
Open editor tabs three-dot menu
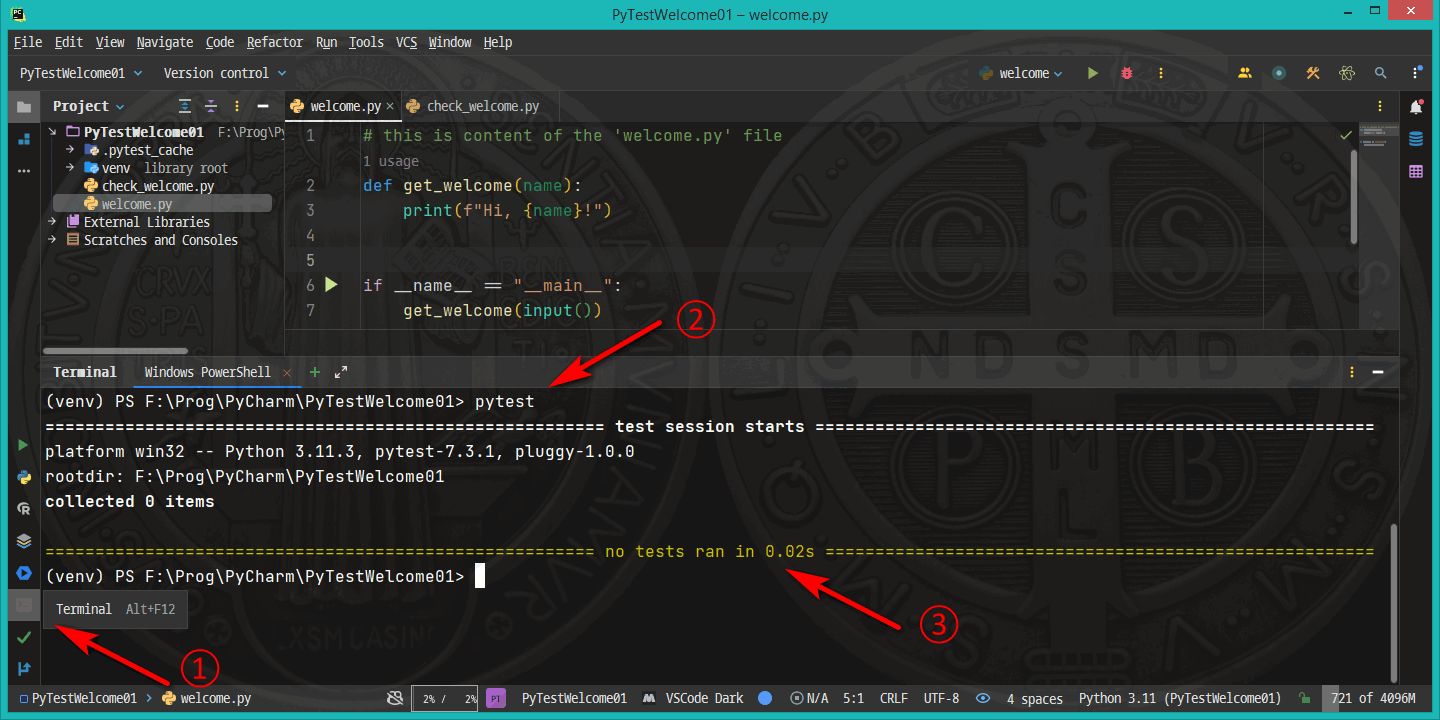(x=1379, y=106)
